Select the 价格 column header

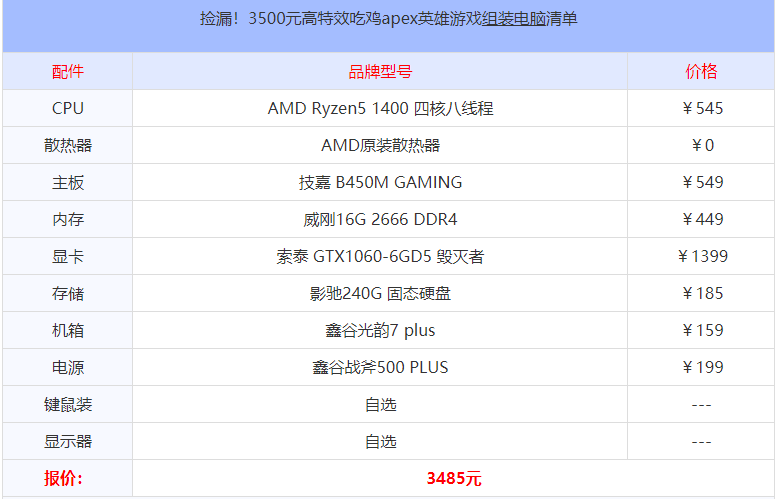tap(701, 71)
